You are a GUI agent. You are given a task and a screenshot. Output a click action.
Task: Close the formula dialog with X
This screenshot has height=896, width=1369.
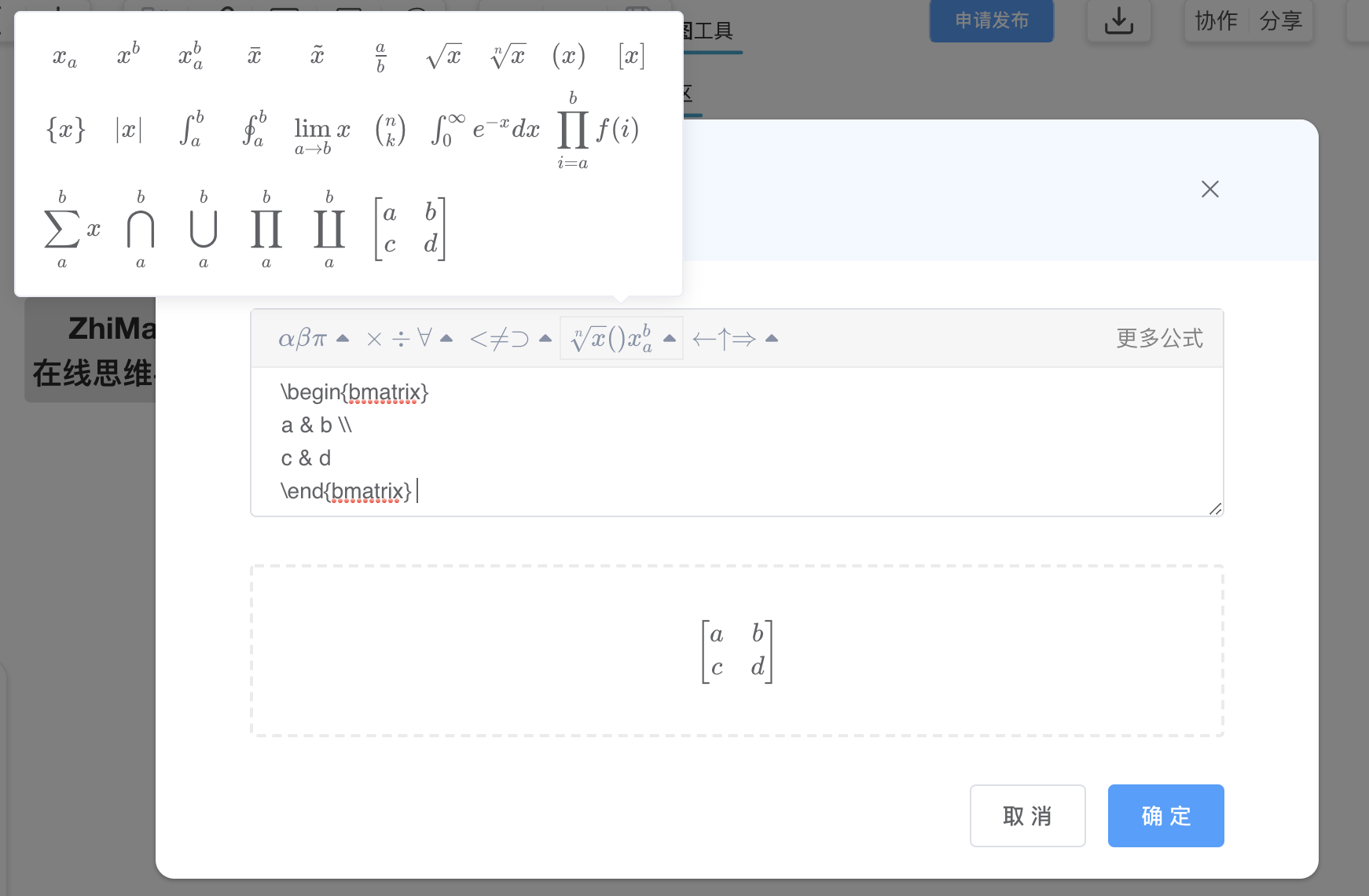1209,189
